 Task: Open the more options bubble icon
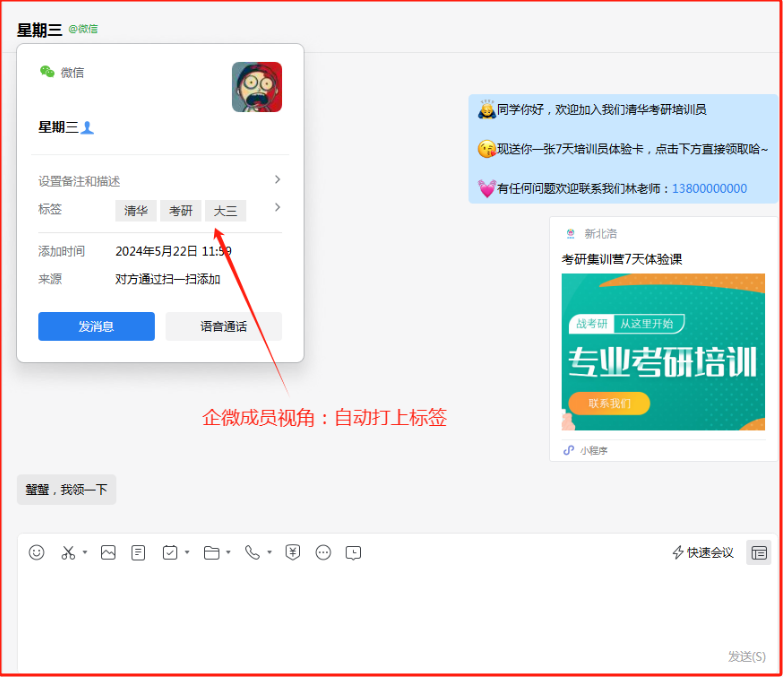323,552
